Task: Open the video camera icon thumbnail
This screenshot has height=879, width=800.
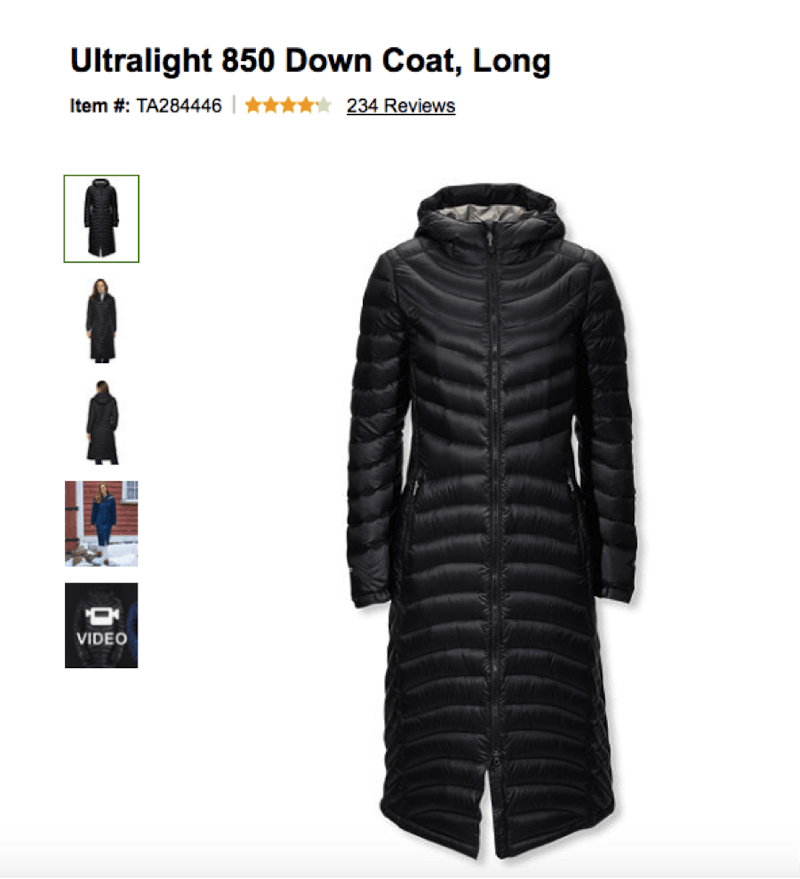Action: (101, 616)
